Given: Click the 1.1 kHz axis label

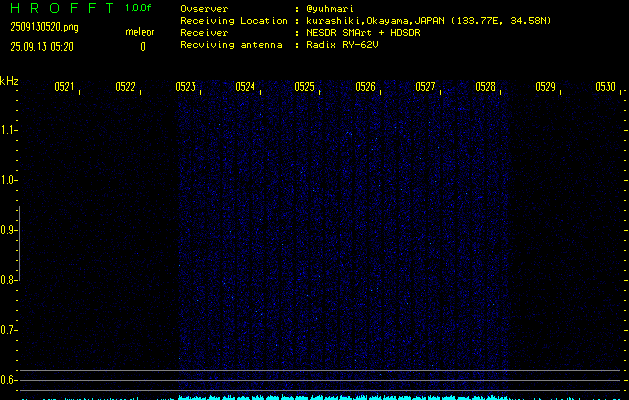Looking at the screenshot, I should point(7,130).
